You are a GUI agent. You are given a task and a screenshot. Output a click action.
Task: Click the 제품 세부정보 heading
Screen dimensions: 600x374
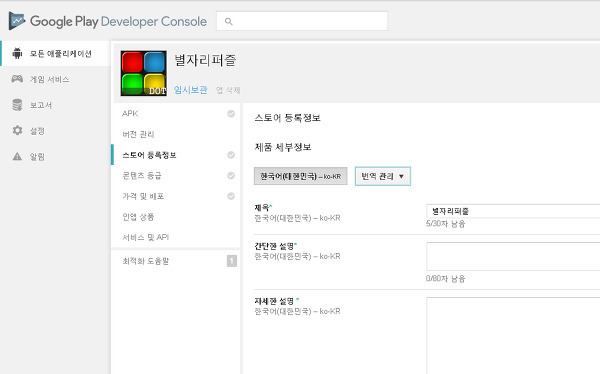[283, 147]
